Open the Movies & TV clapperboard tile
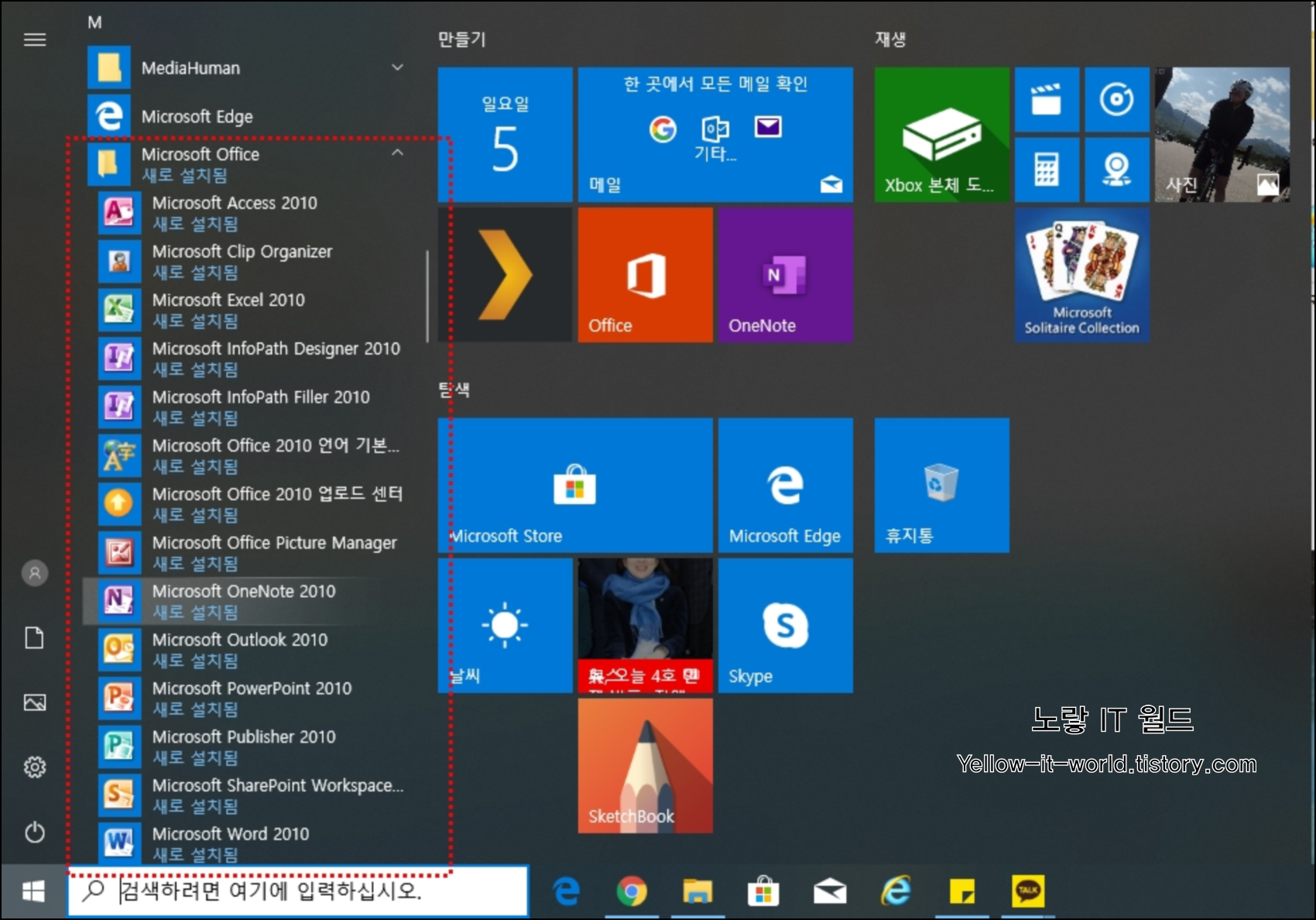The width and height of the screenshot is (1316, 920). pyautogui.click(x=1047, y=100)
